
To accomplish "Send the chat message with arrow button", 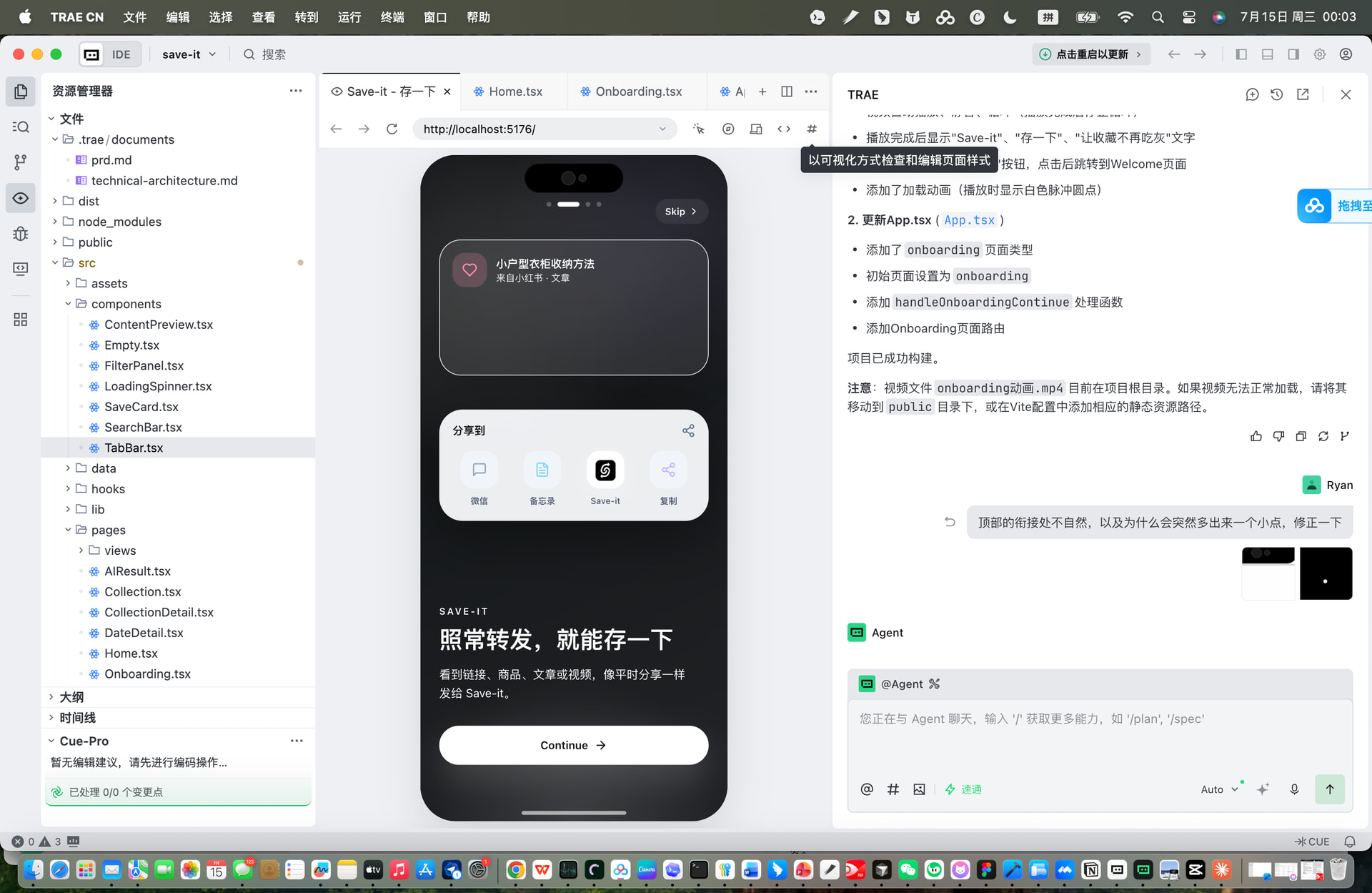I will (1330, 789).
